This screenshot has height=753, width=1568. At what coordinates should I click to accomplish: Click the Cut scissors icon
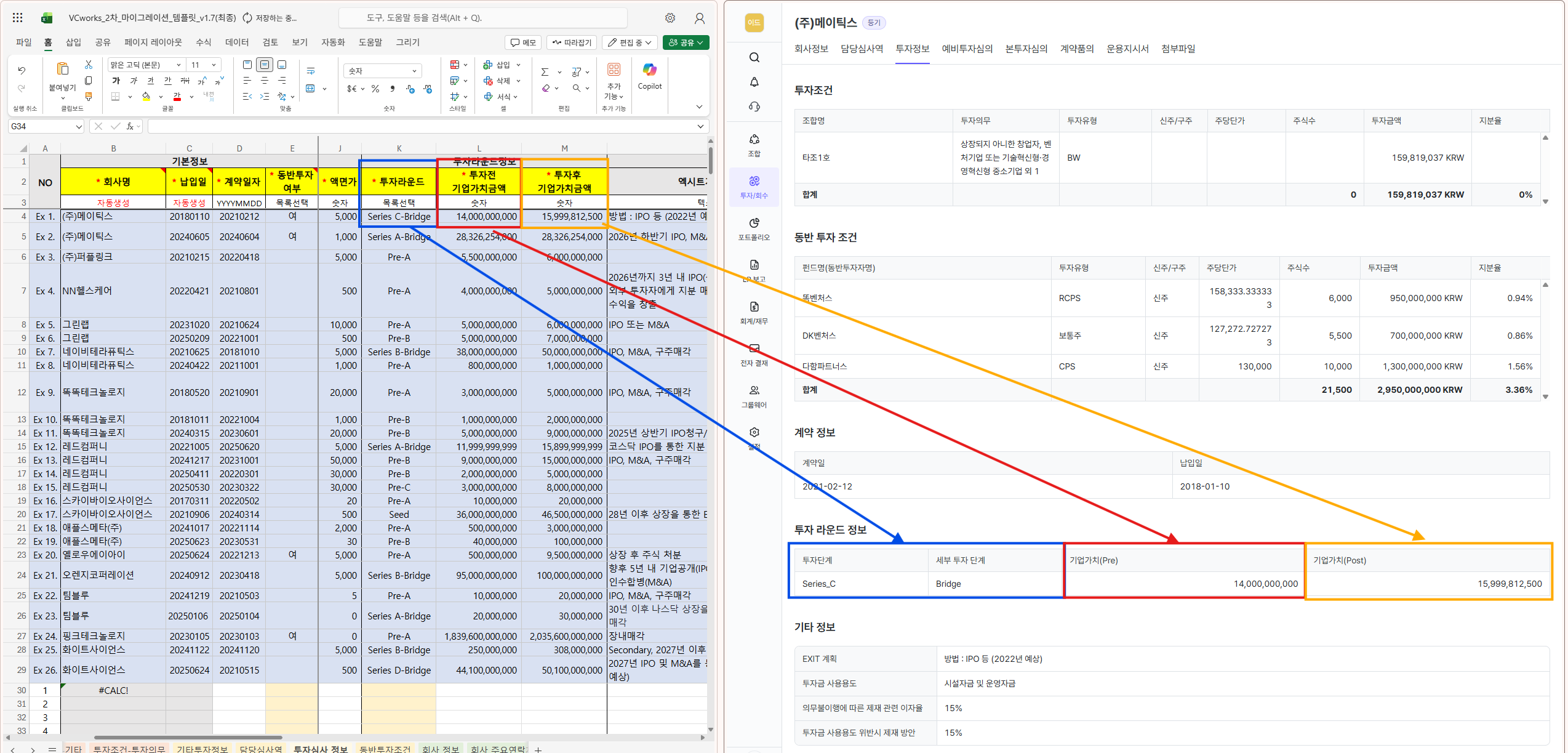click(89, 65)
